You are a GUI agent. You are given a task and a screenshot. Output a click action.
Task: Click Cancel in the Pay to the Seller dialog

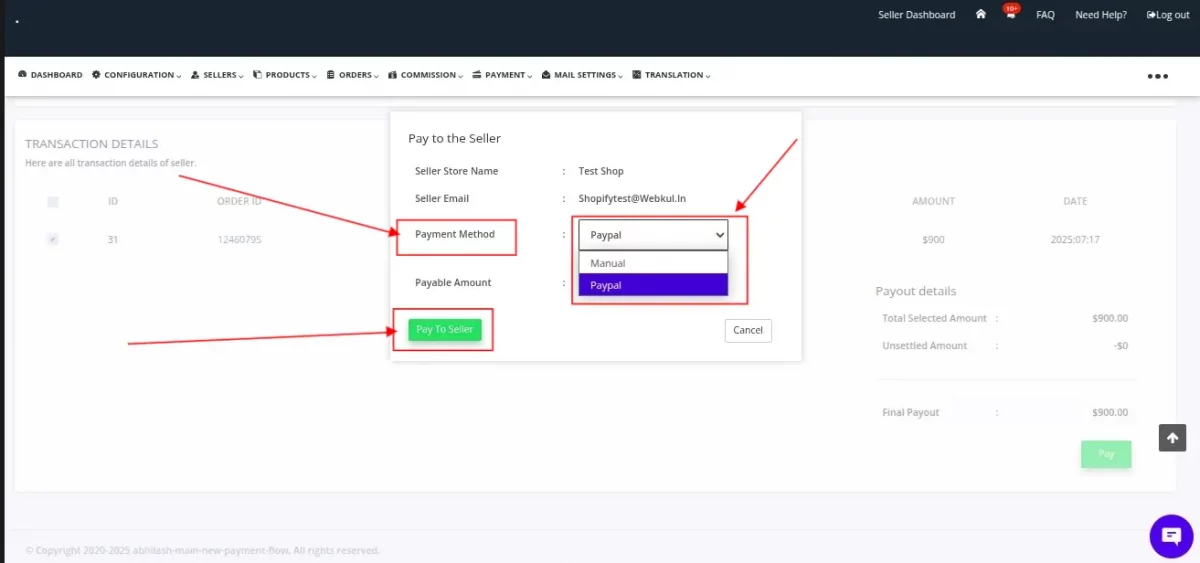pos(748,330)
